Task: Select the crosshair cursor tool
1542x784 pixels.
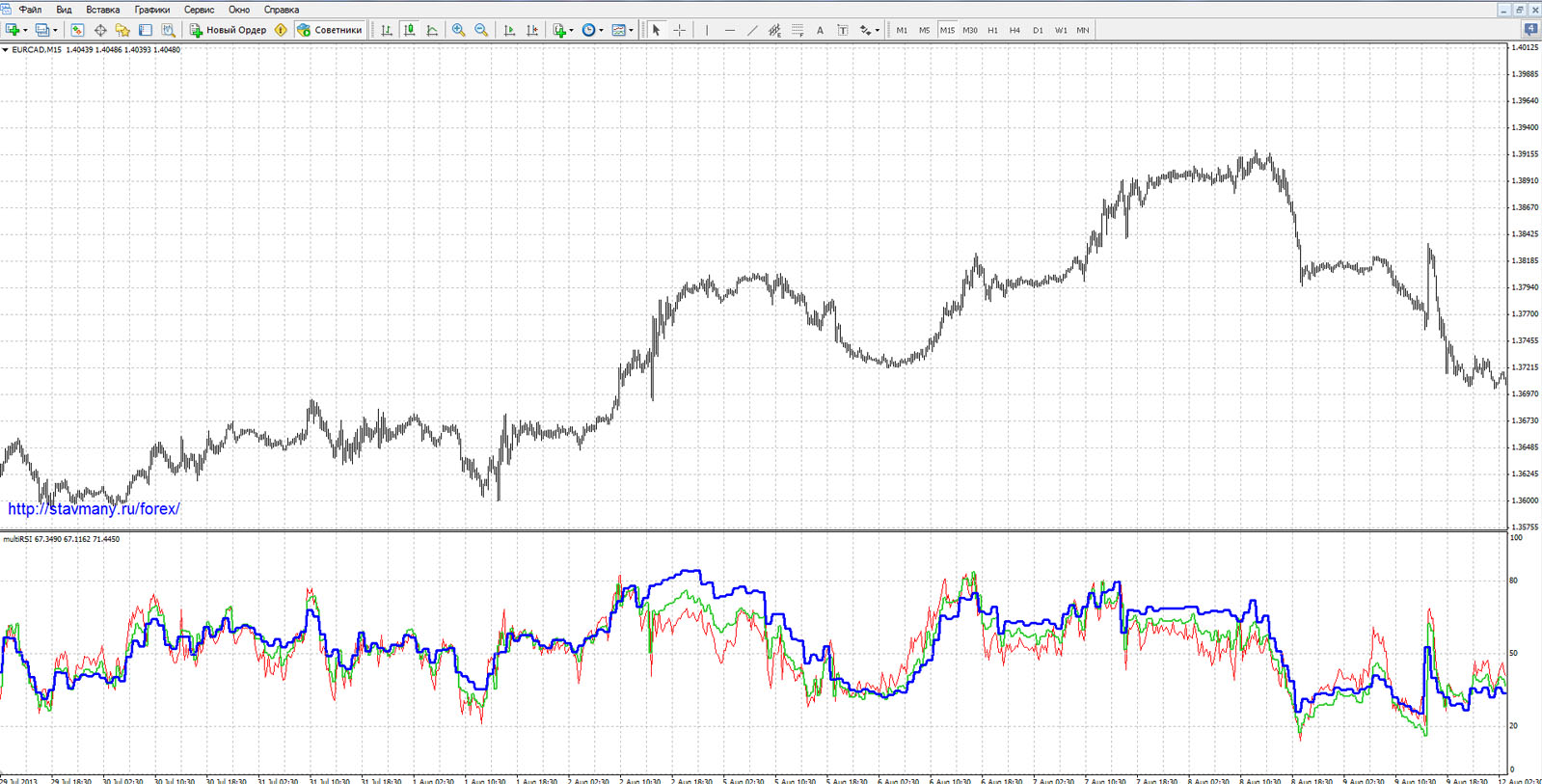Action: tap(679, 30)
